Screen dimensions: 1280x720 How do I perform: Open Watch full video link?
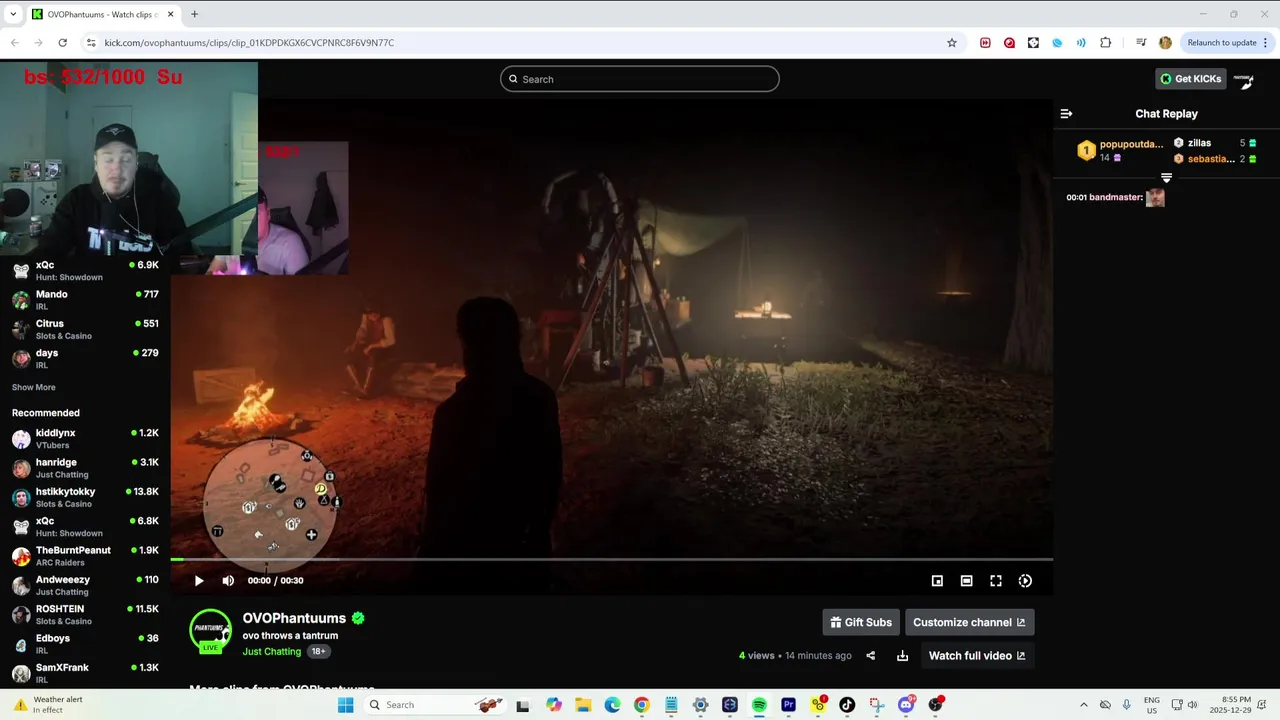977,656
